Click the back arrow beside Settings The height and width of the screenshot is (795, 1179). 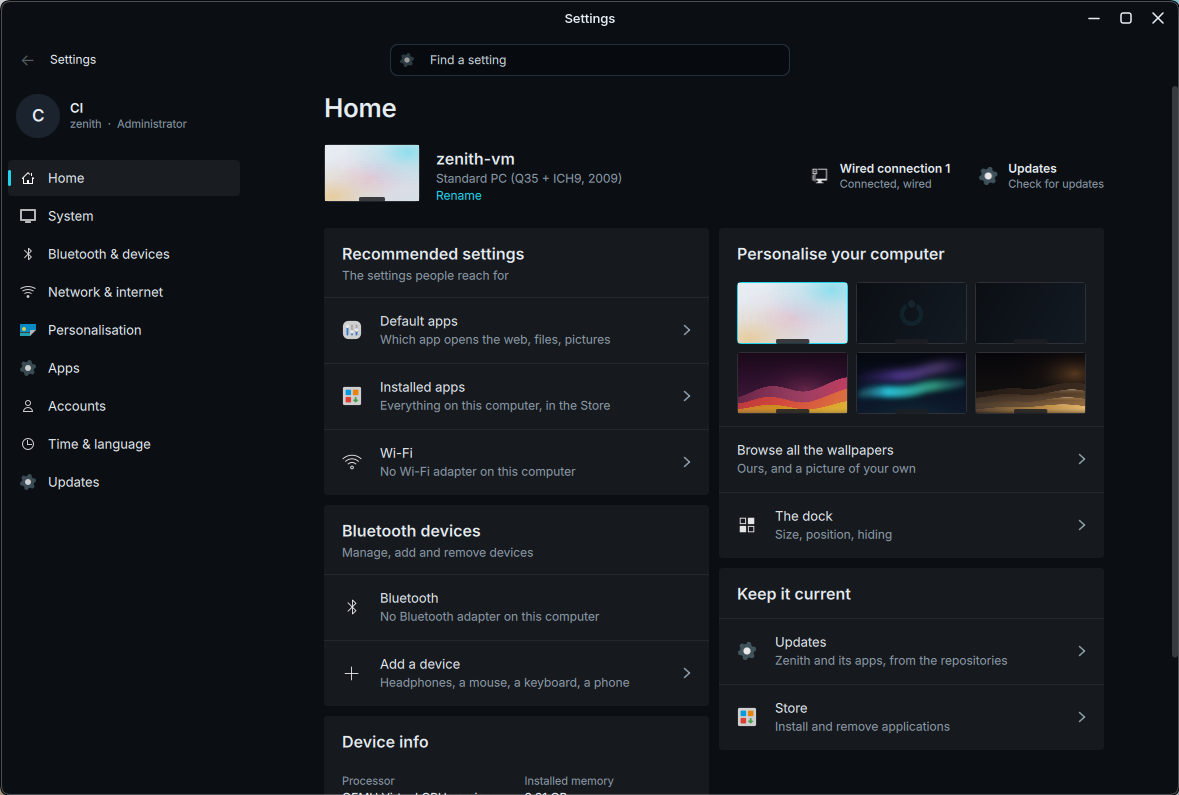pos(28,60)
